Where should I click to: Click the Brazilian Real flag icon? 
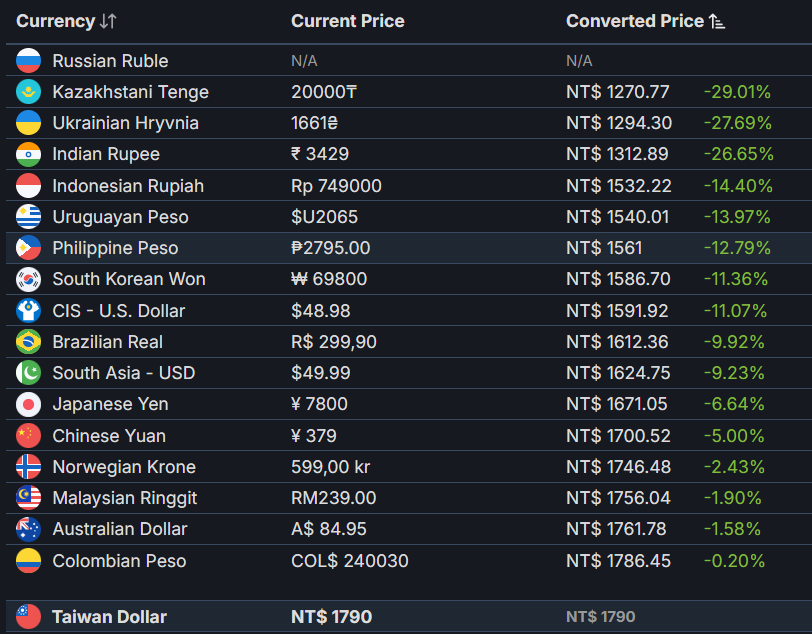click(x=28, y=342)
